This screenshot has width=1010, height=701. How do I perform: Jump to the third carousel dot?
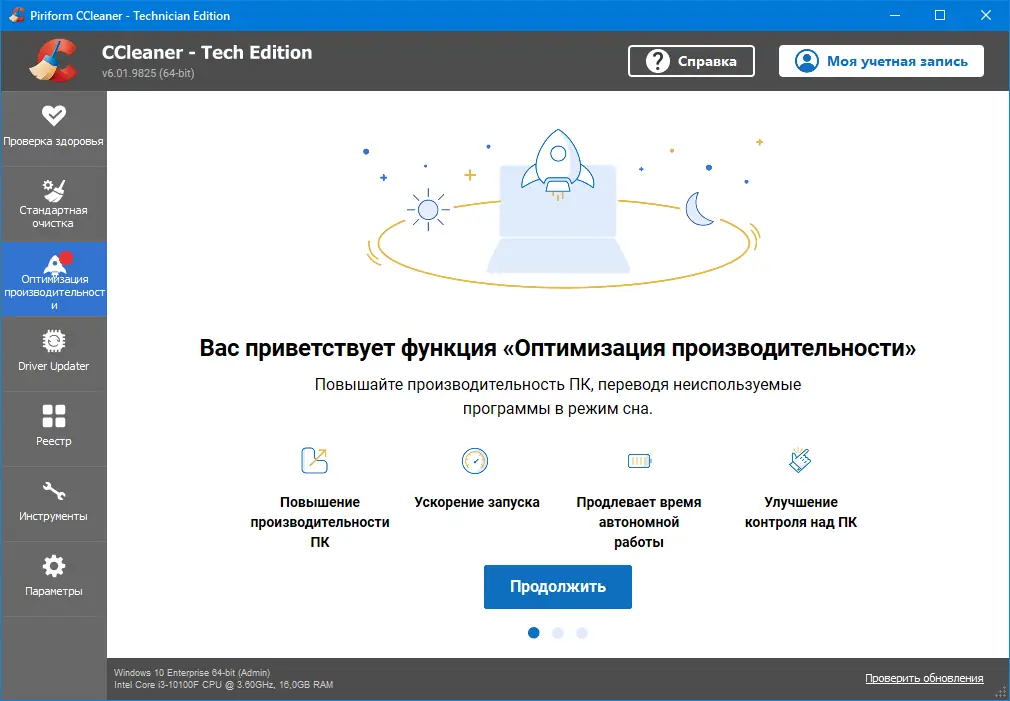(582, 633)
